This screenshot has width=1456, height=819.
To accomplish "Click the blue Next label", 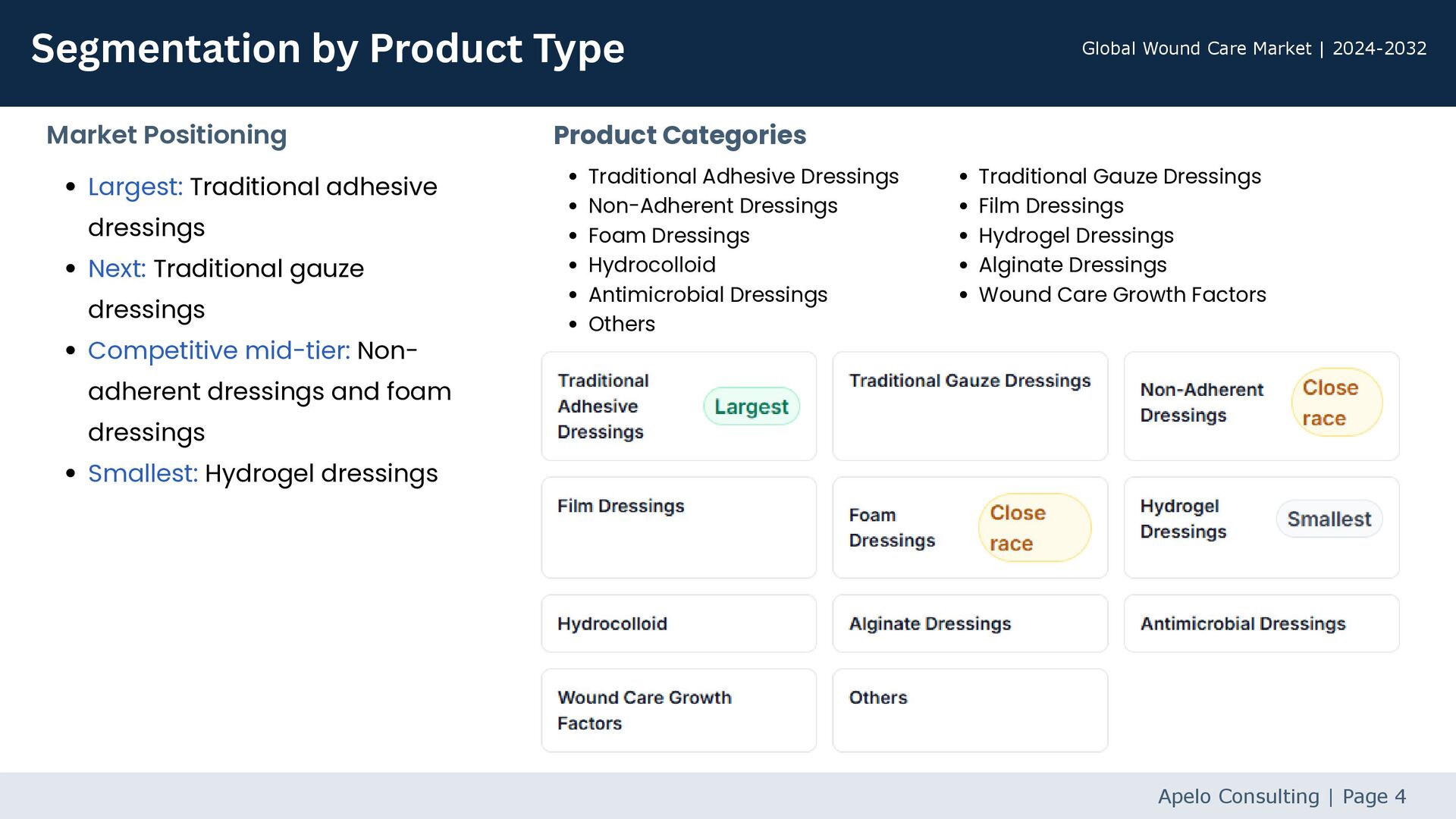I will [117, 268].
